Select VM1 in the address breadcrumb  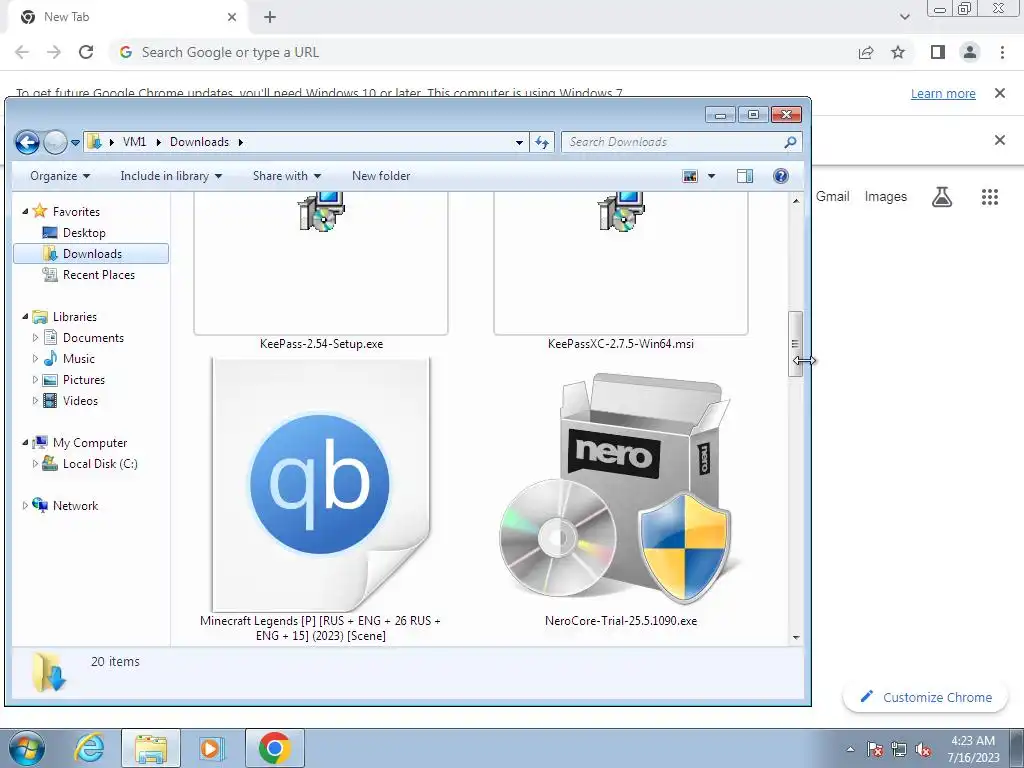click(x=135, y=142)
